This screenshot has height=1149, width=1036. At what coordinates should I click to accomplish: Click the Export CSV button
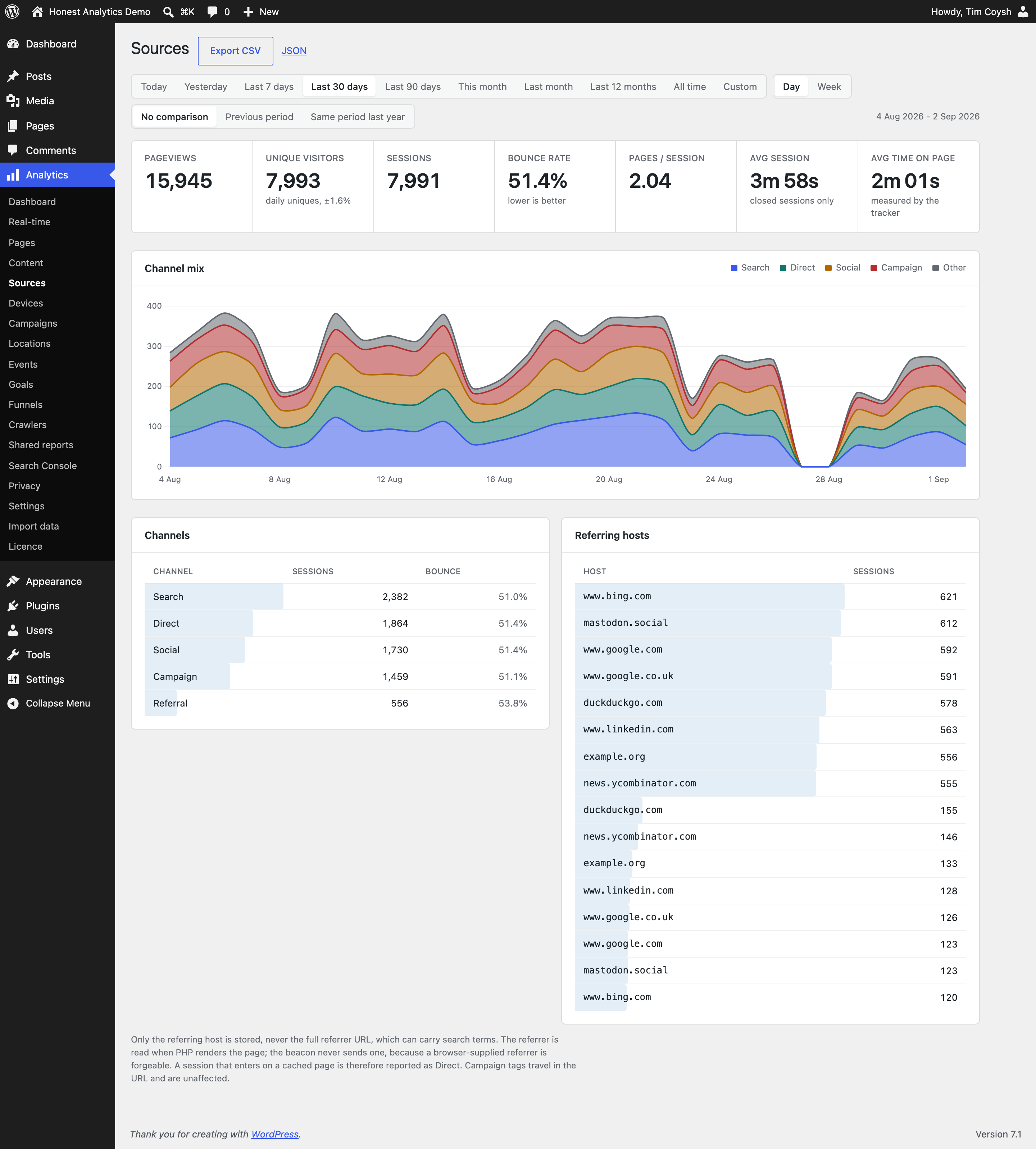click(235, 51)
